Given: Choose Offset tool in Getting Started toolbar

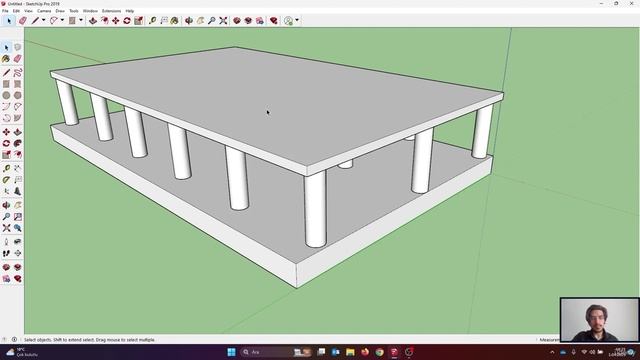Looking at the screenshot, I should tap(105, 20).
